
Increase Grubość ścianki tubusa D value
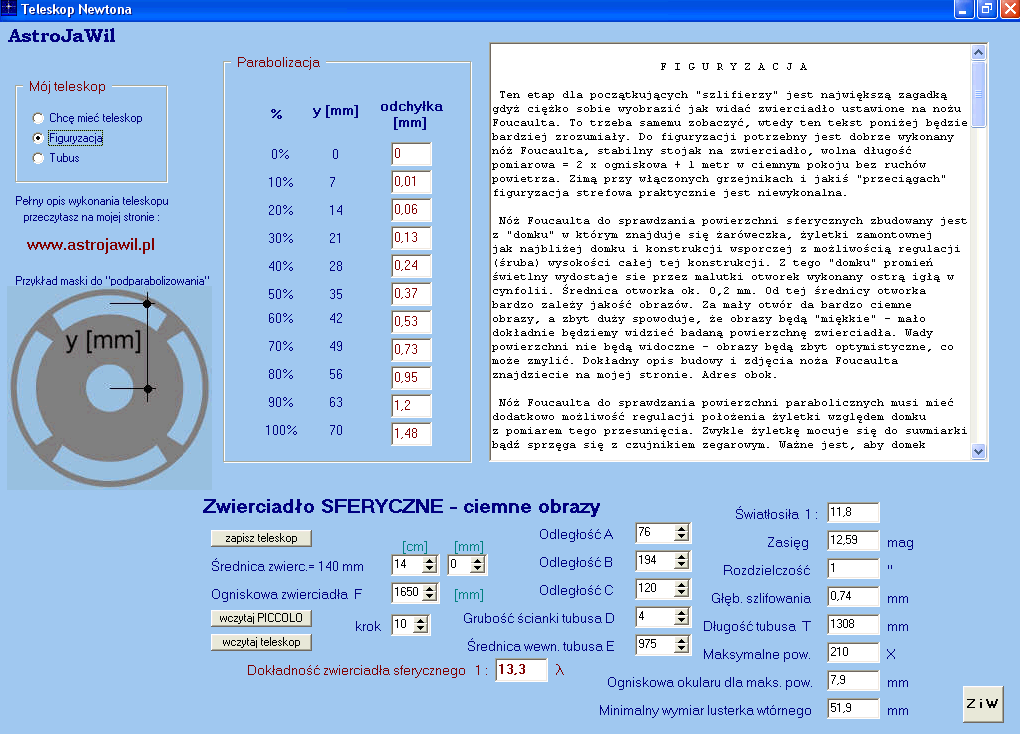681,612
